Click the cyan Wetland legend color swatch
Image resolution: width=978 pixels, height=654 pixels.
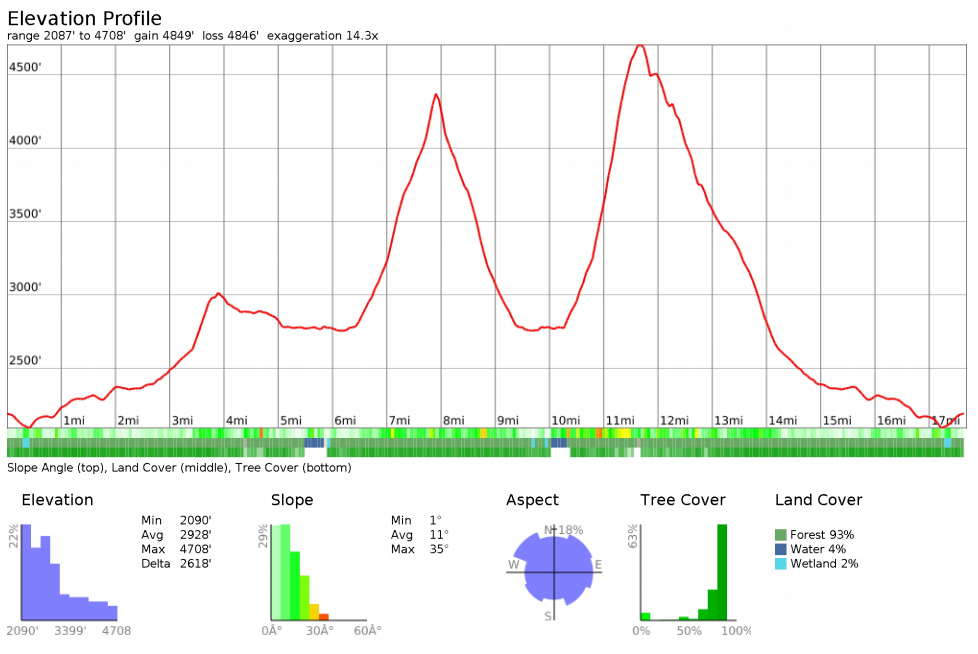coord(780,564)
